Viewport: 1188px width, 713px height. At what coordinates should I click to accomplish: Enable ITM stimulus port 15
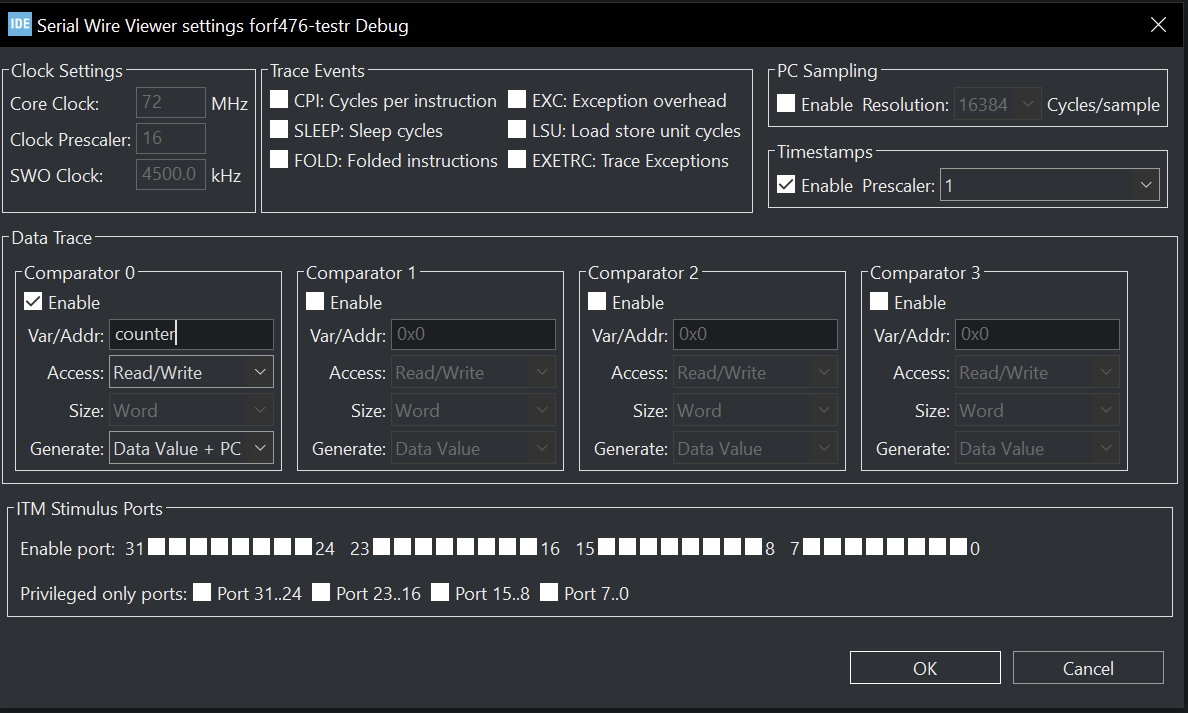tap(607, 547)
